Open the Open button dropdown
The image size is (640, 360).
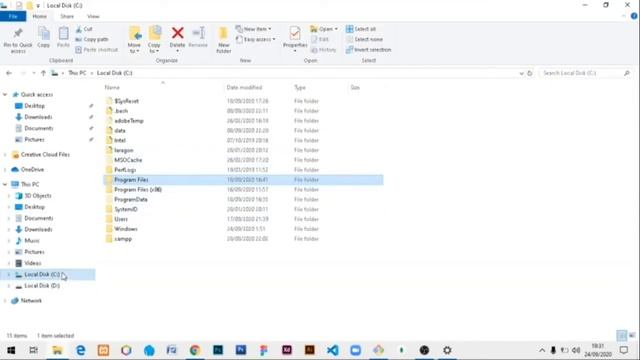tap(324, 29)
